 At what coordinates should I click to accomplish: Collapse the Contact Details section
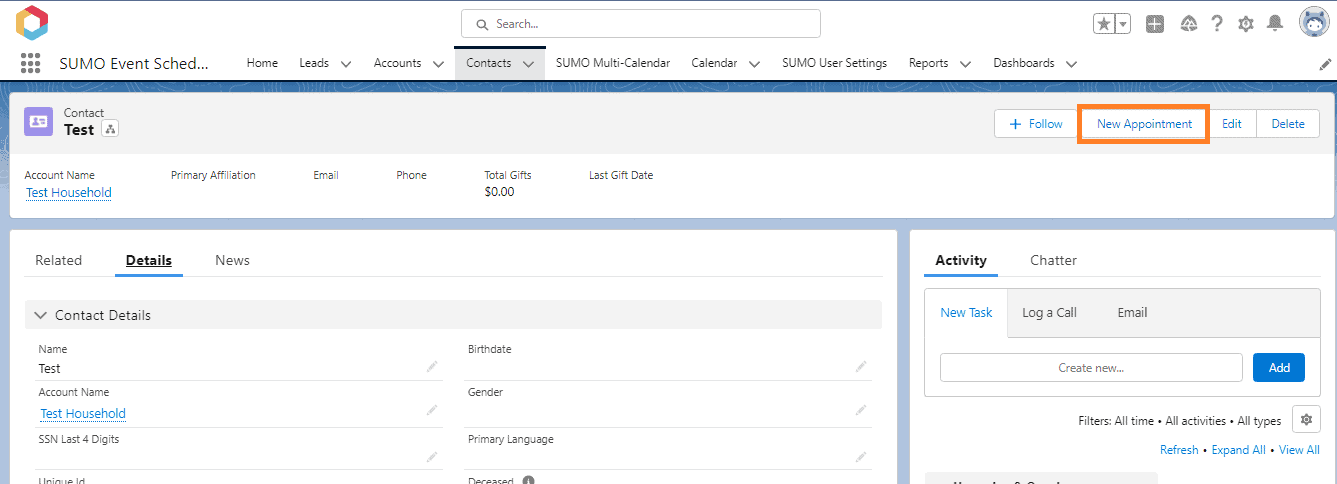pyautogui.click(x=41, y=315)
